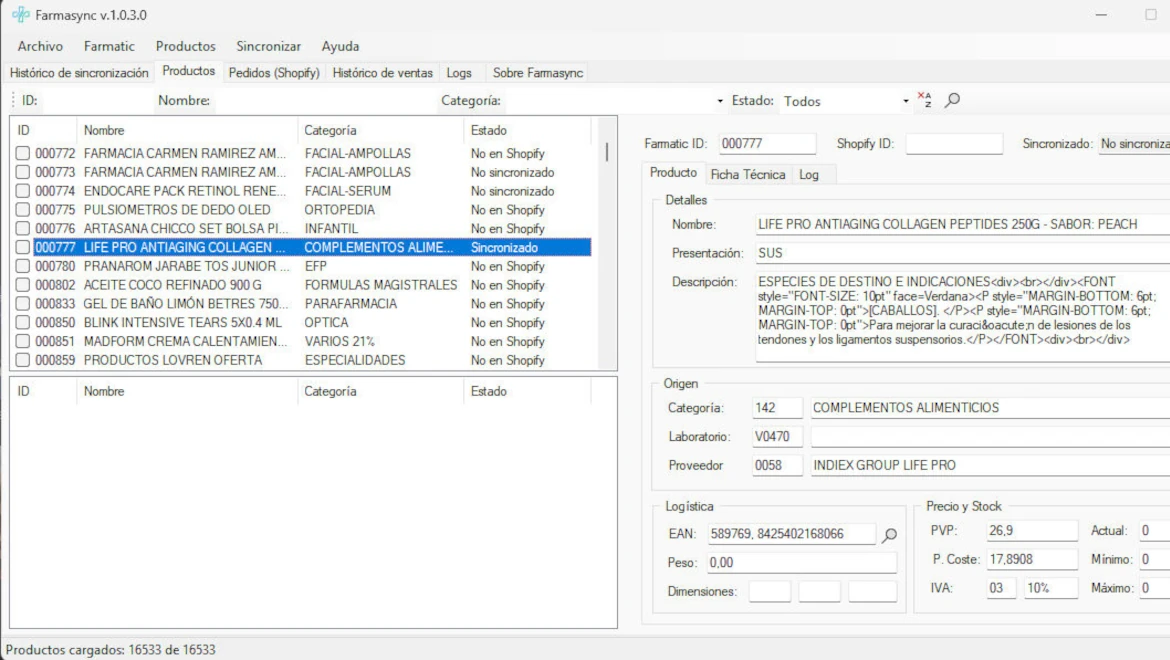Select the Producto detail tab
This screenshot has width=1170, height=660.
(x=673, y=172)
